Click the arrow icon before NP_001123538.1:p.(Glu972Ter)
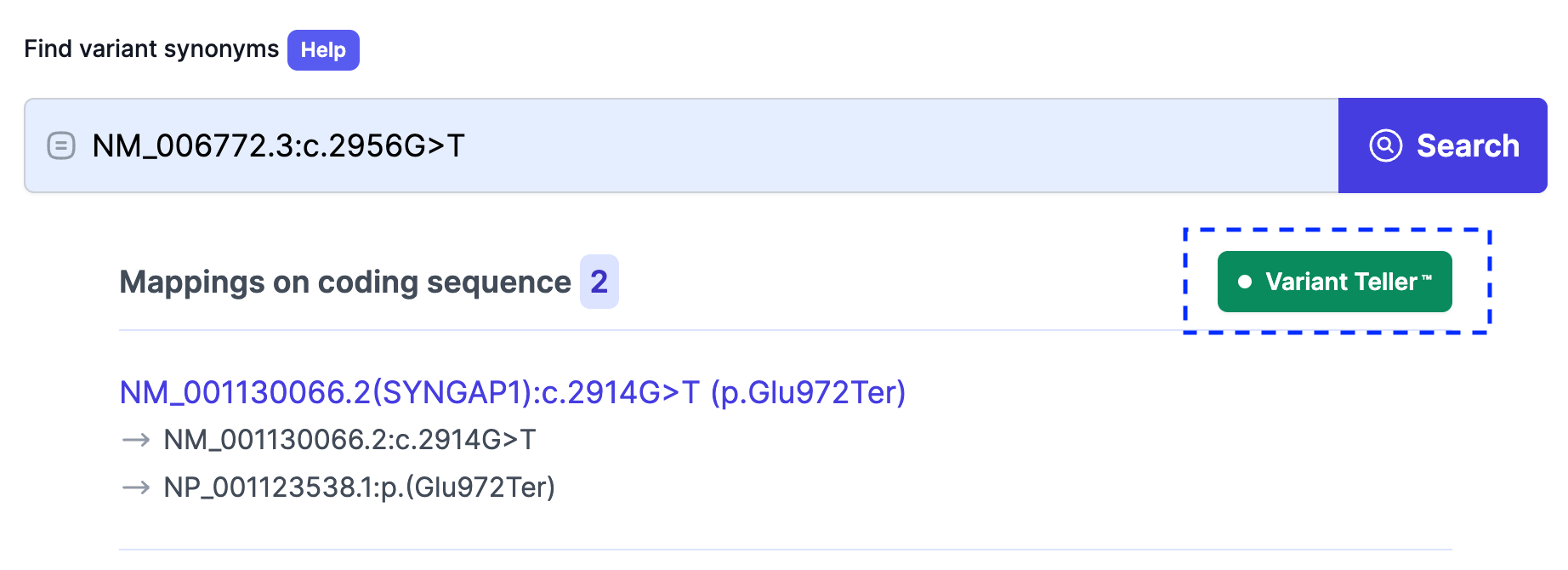The width and height of the screenshot is (1568, 570). (x=136, y=487)
